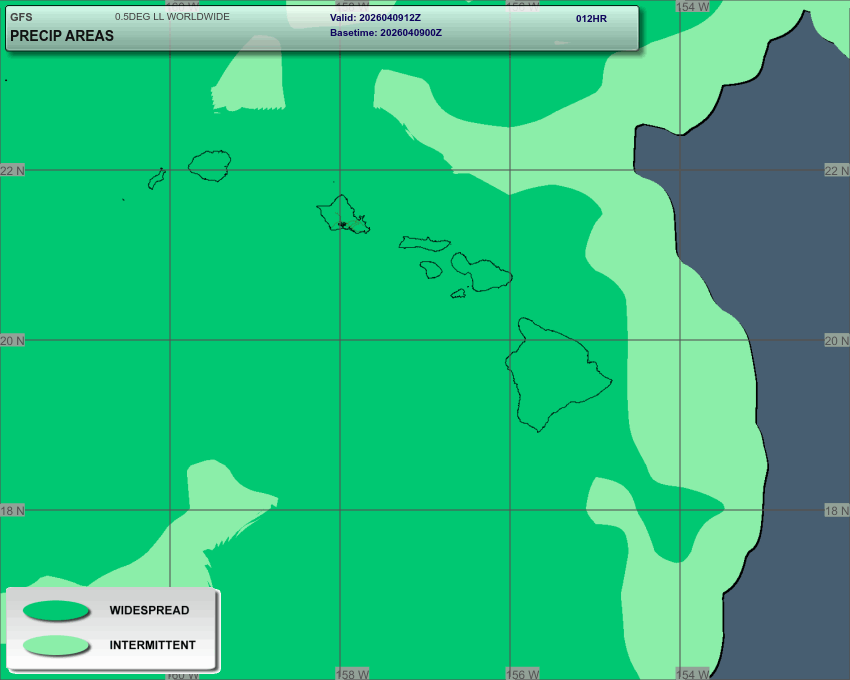This screenshot has height=680, width=850.
Task: Select the 012HR forecast hour label
Action: [591, 19]
